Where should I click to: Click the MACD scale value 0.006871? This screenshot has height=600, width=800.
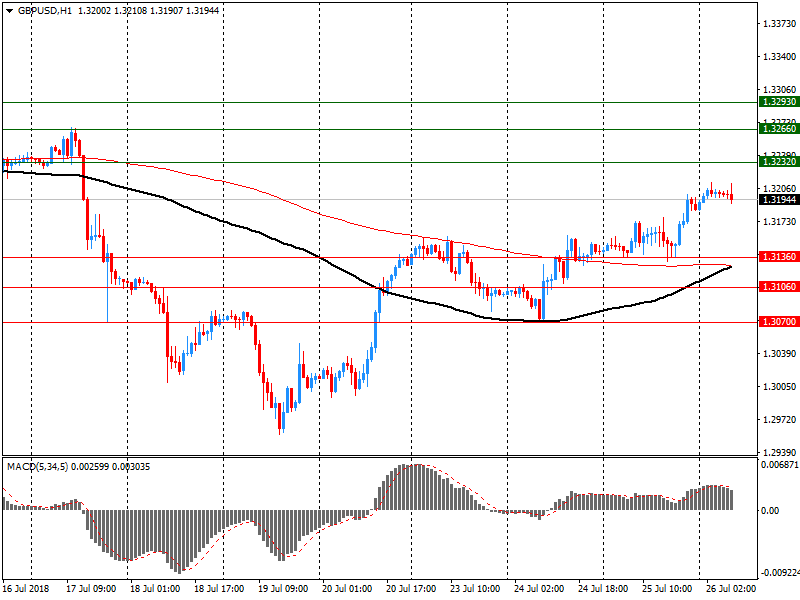point(779,465)
